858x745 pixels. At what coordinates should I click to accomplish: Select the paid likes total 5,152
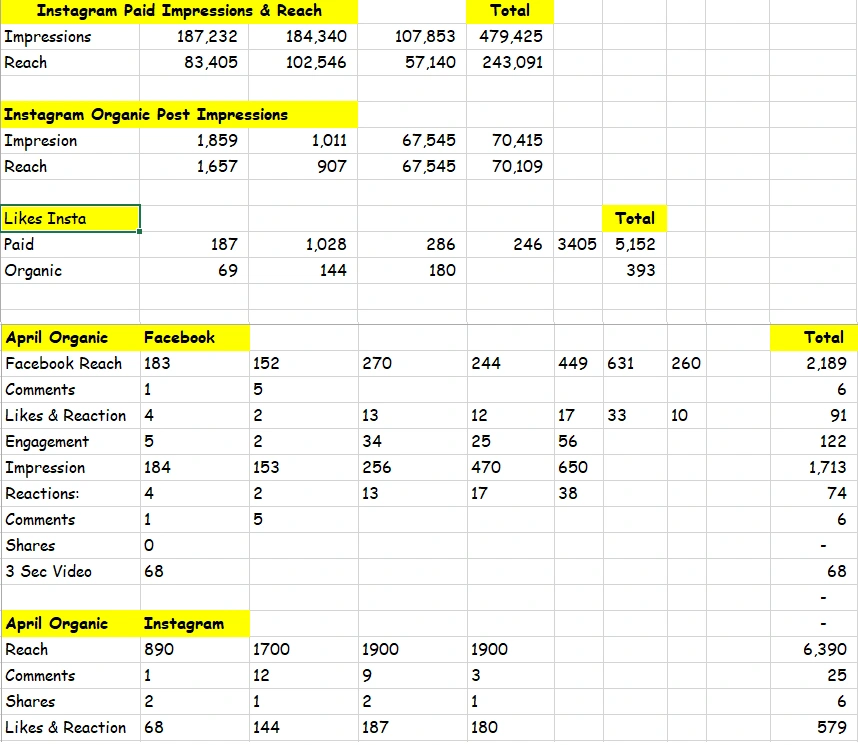coord(634,244)
